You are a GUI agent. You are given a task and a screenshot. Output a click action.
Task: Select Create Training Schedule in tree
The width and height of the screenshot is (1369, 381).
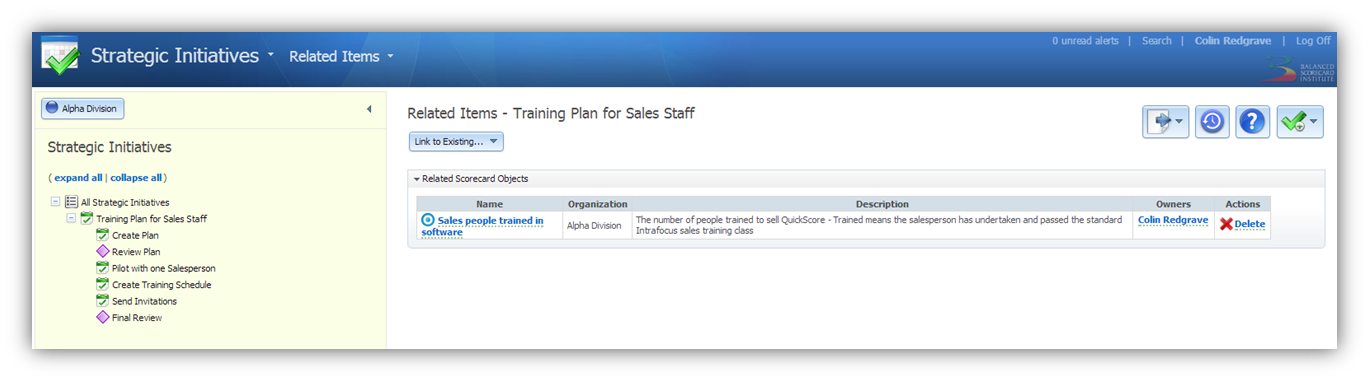(x=161, y=285)
